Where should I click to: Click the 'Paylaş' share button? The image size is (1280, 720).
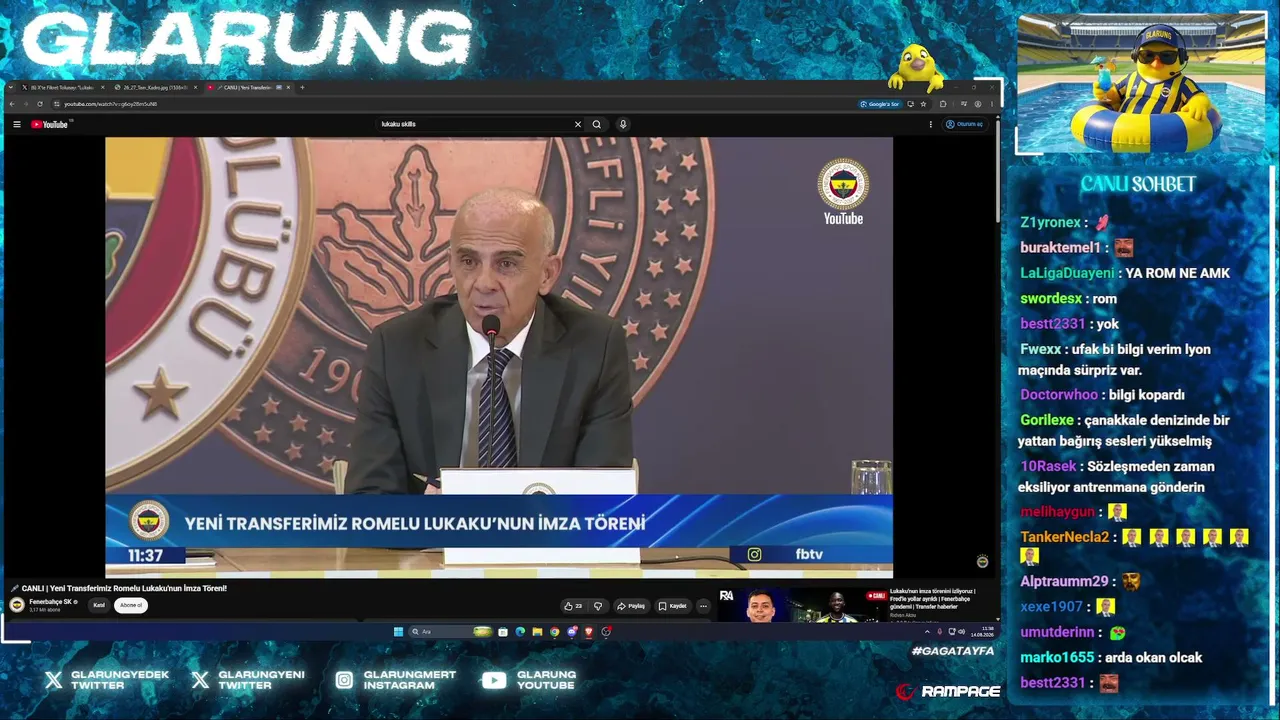(x=631, y=606)
